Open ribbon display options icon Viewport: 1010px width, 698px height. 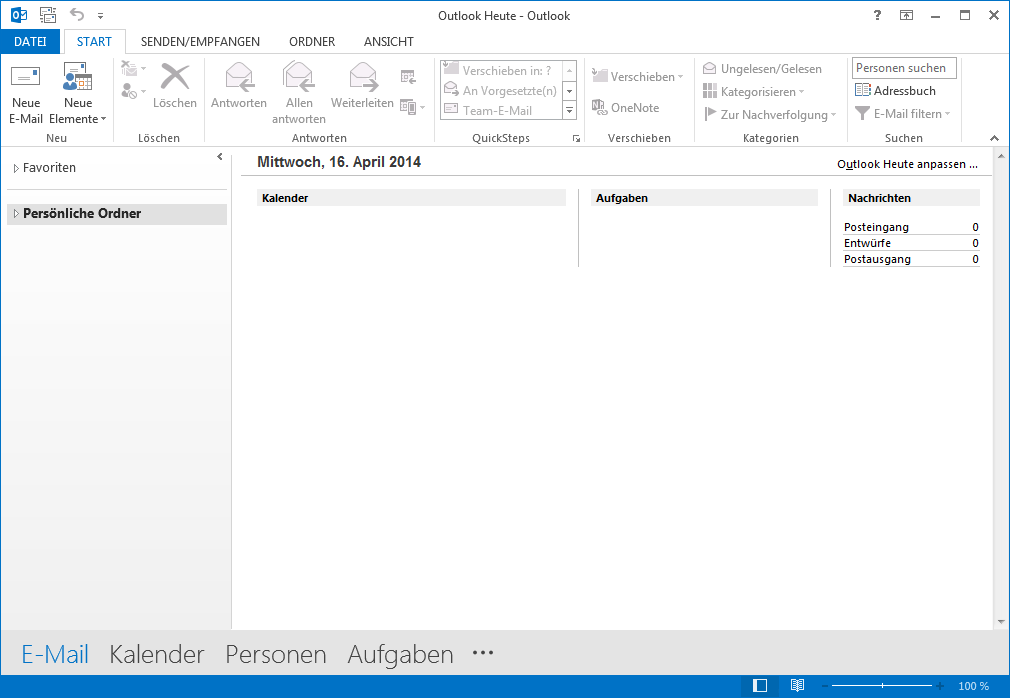(906, 15)
